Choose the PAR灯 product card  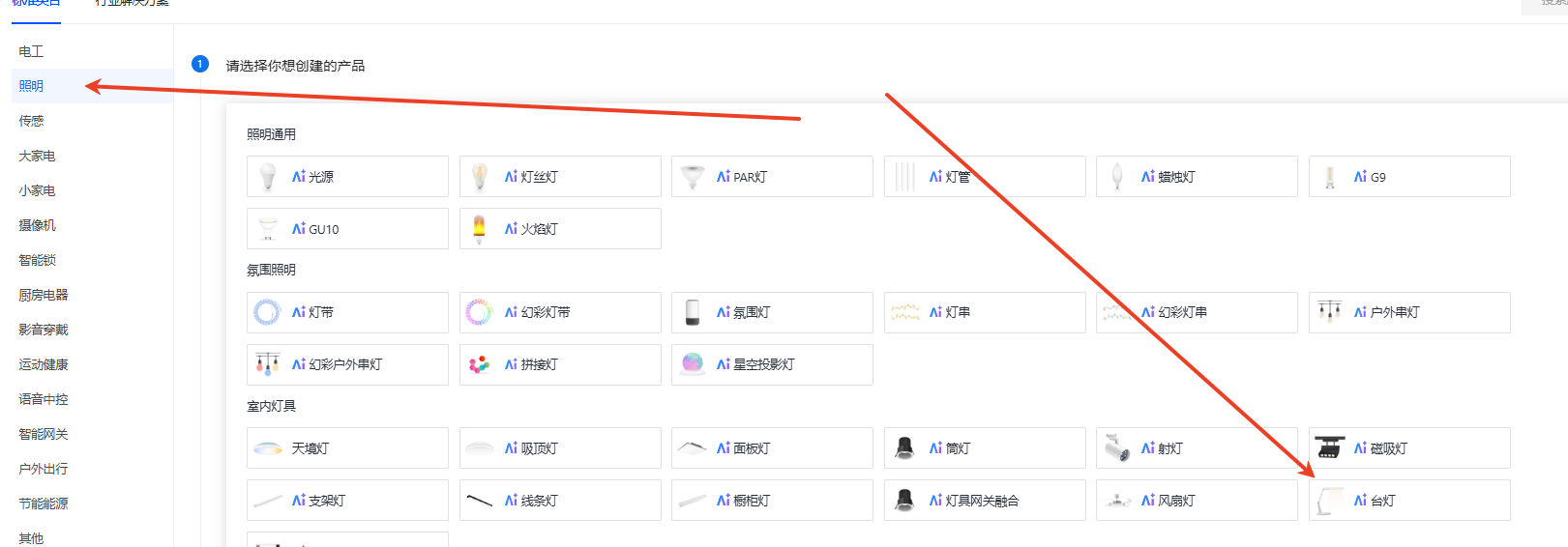point(772,177)
